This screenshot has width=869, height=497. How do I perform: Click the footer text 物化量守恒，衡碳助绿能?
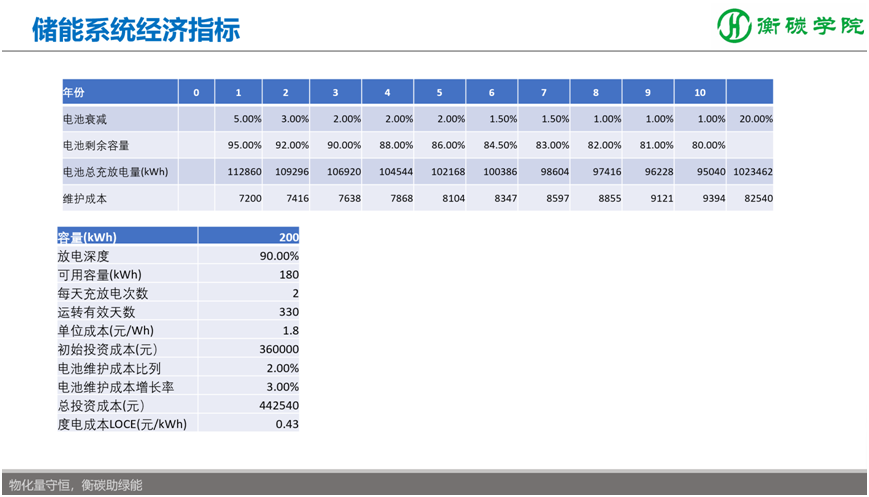point(75,485)
